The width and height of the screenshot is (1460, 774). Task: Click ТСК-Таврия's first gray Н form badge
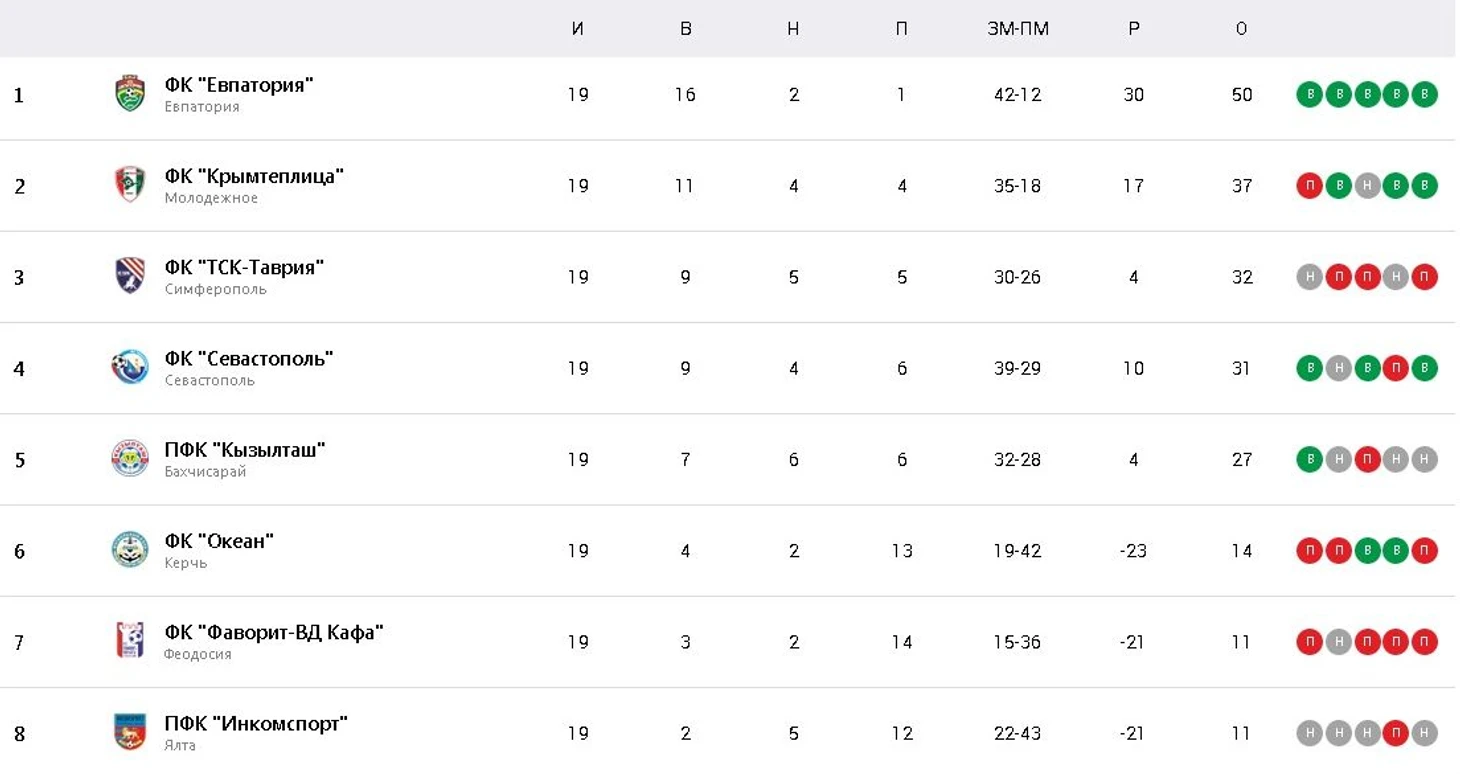[1309, 277]
